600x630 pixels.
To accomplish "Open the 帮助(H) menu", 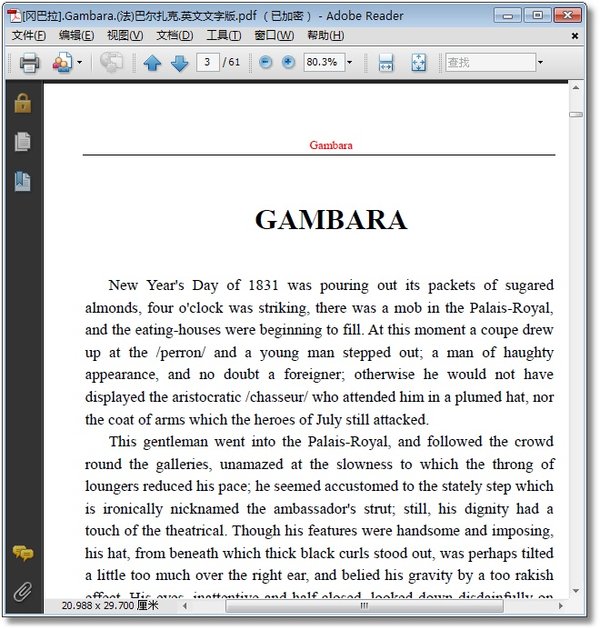I will pos(326,36).
